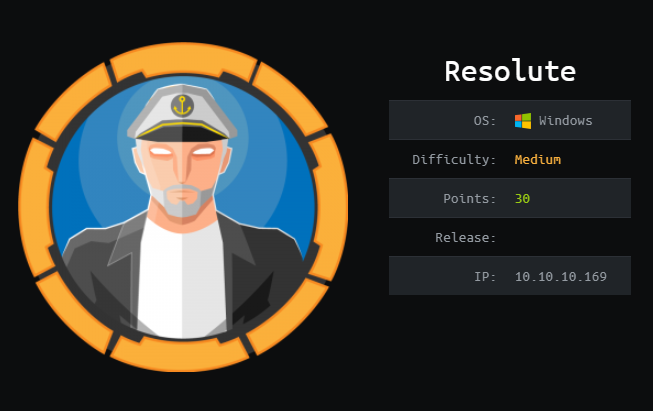The height and width of the screenshot is (411, 653).
Task: Click the Resolute machine title
Action: tap(510, 71)
